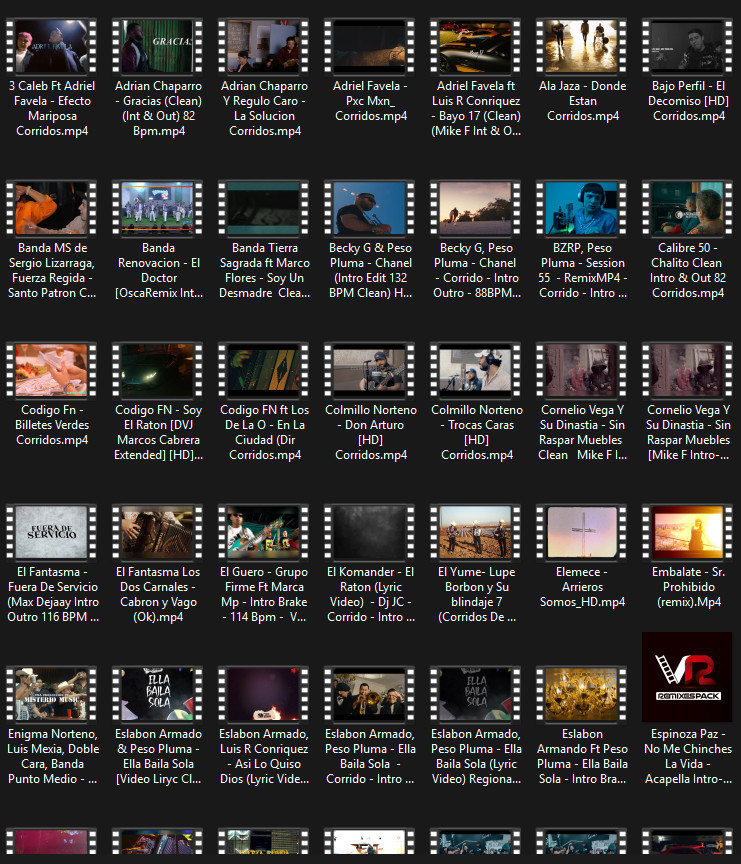Select Codigo FN - Soy El Raton thumbnail

click(158, 370)
